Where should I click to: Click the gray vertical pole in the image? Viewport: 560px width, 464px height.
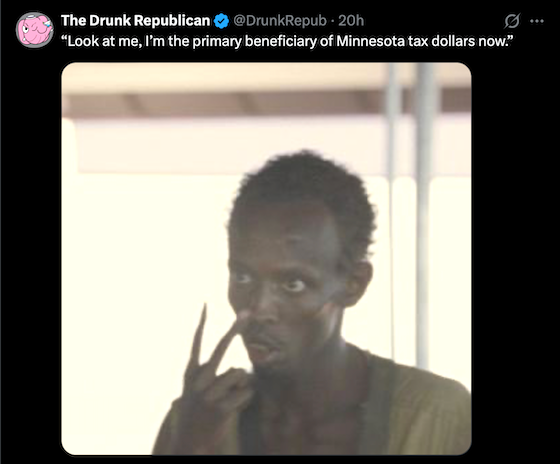point(424,214)
